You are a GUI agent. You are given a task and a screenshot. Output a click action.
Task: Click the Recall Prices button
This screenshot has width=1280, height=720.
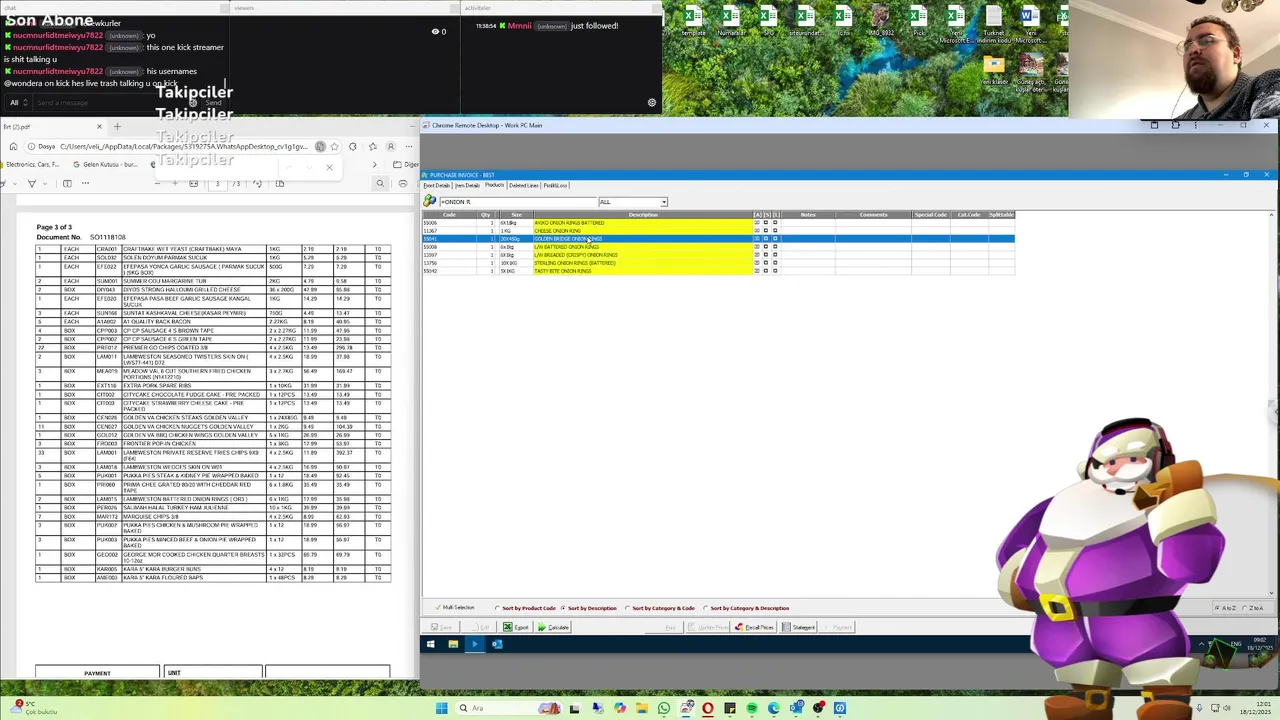coord(754,627)
